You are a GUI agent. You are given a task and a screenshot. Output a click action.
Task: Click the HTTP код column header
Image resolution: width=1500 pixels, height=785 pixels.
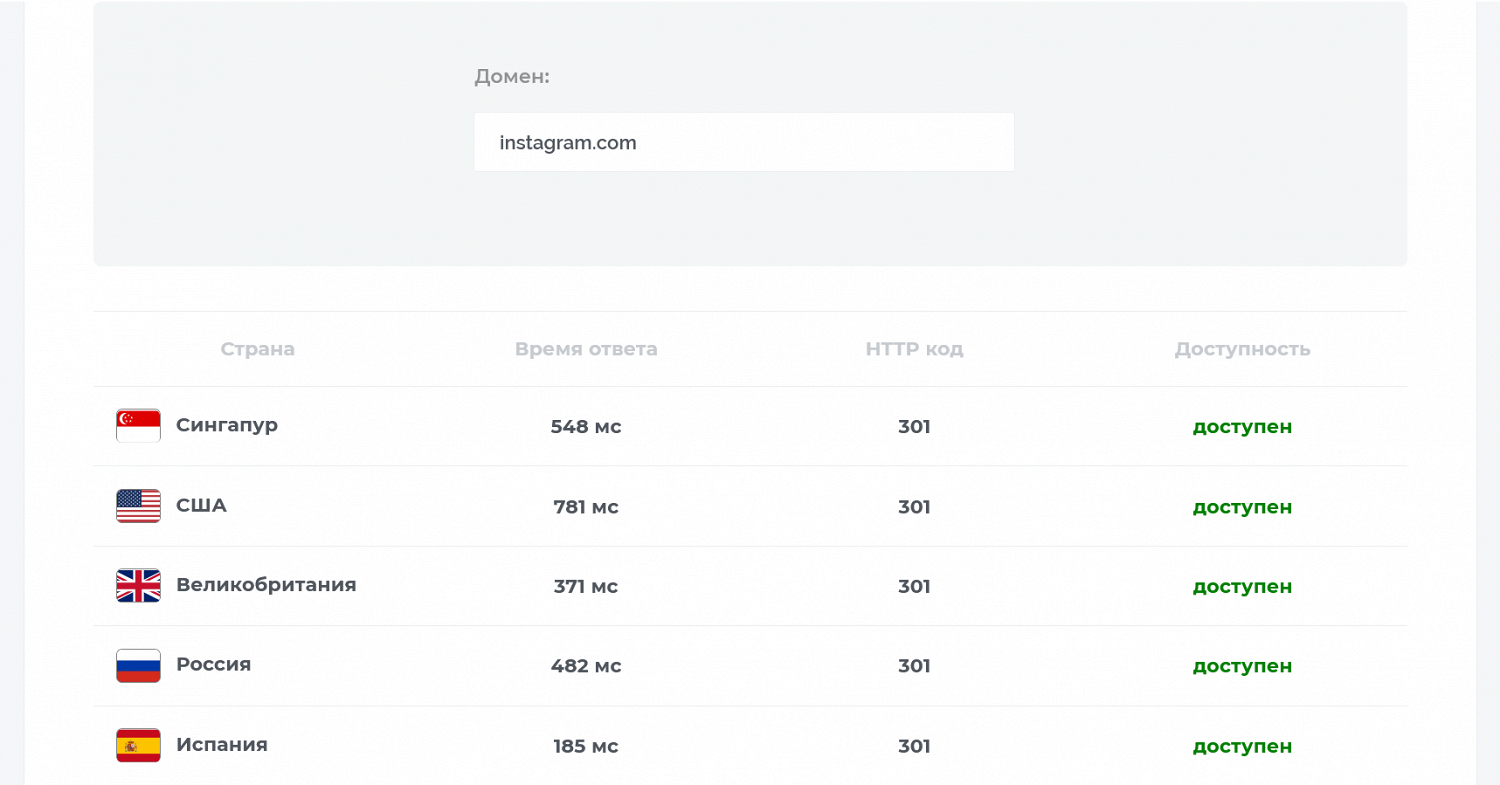coord(914,349)
